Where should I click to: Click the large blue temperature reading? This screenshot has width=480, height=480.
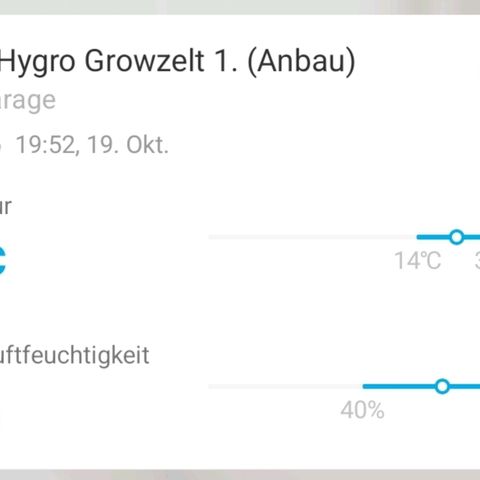pyautogui.click(x=3, y=261)
